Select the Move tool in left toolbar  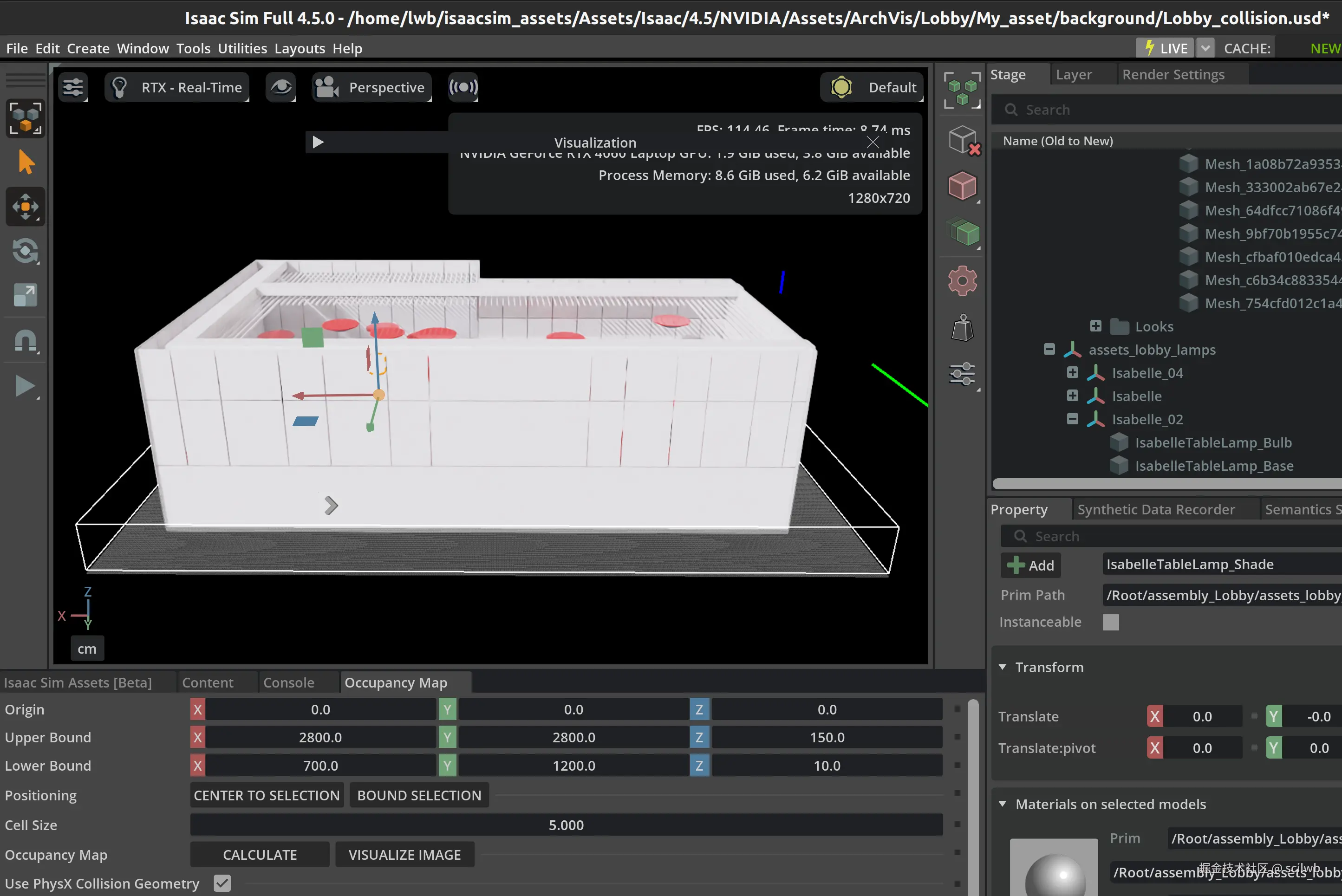tap(25, 206)
